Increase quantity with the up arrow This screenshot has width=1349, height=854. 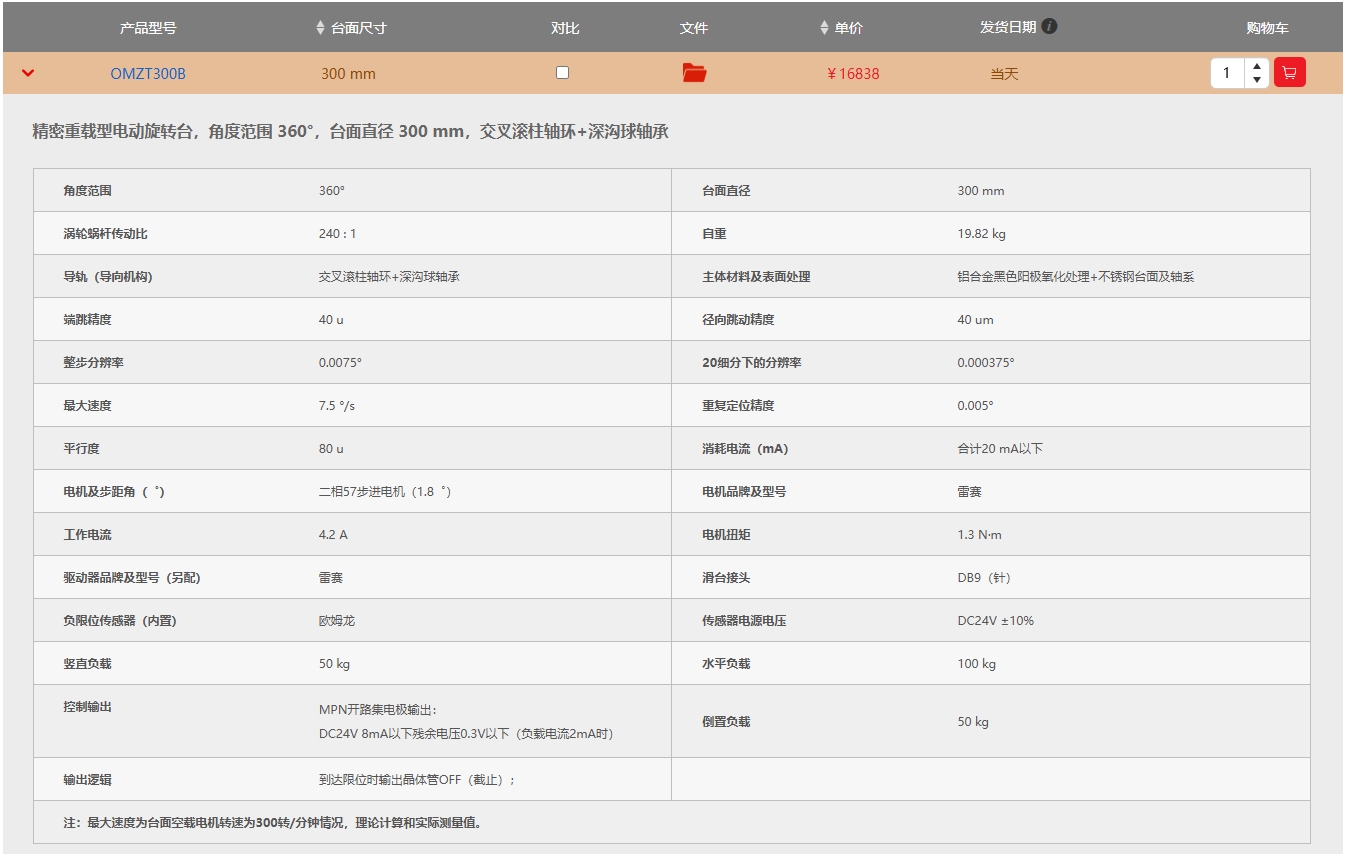click(1257, 67)
